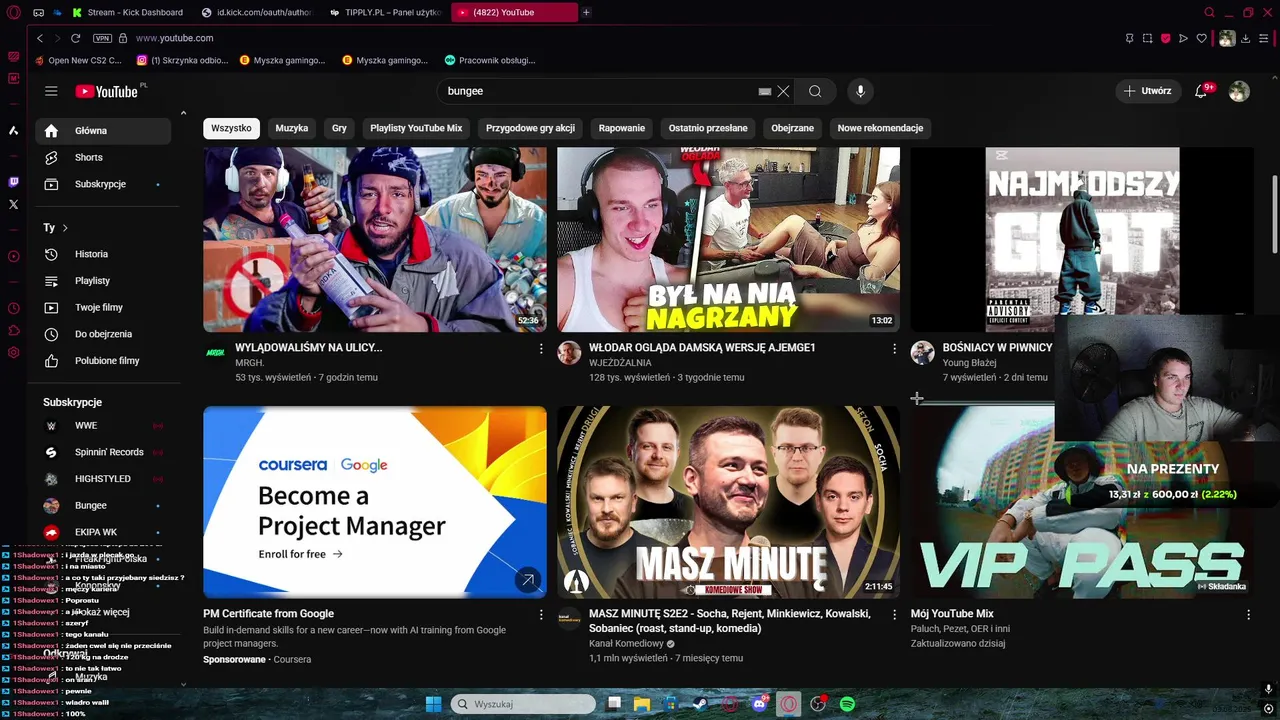Switch to Stream - Kick Dashboard tab
The height and width of the screenshot is (720, 1280).
coord(128,12)
